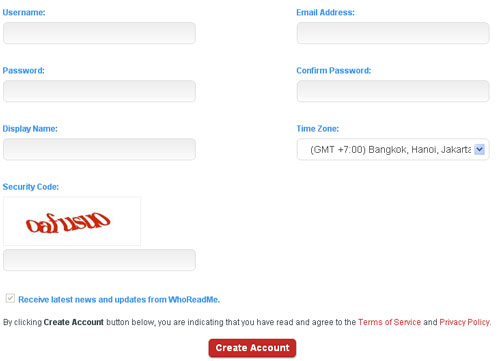The width and height of the screenshot is (500, 361).
Task: Open the Terms of Service link
Action: (389, 322)
